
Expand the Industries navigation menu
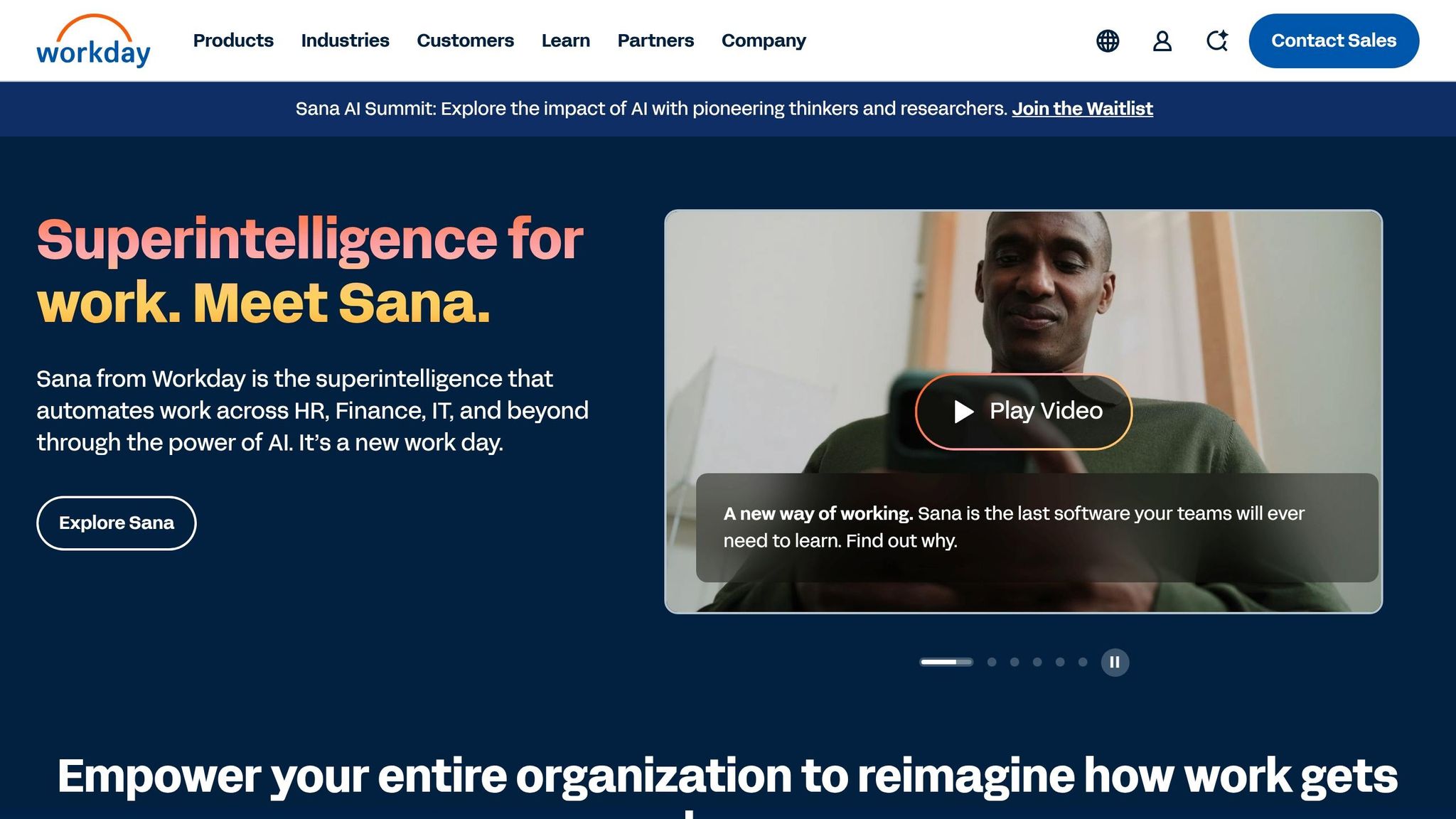point(345,41)
